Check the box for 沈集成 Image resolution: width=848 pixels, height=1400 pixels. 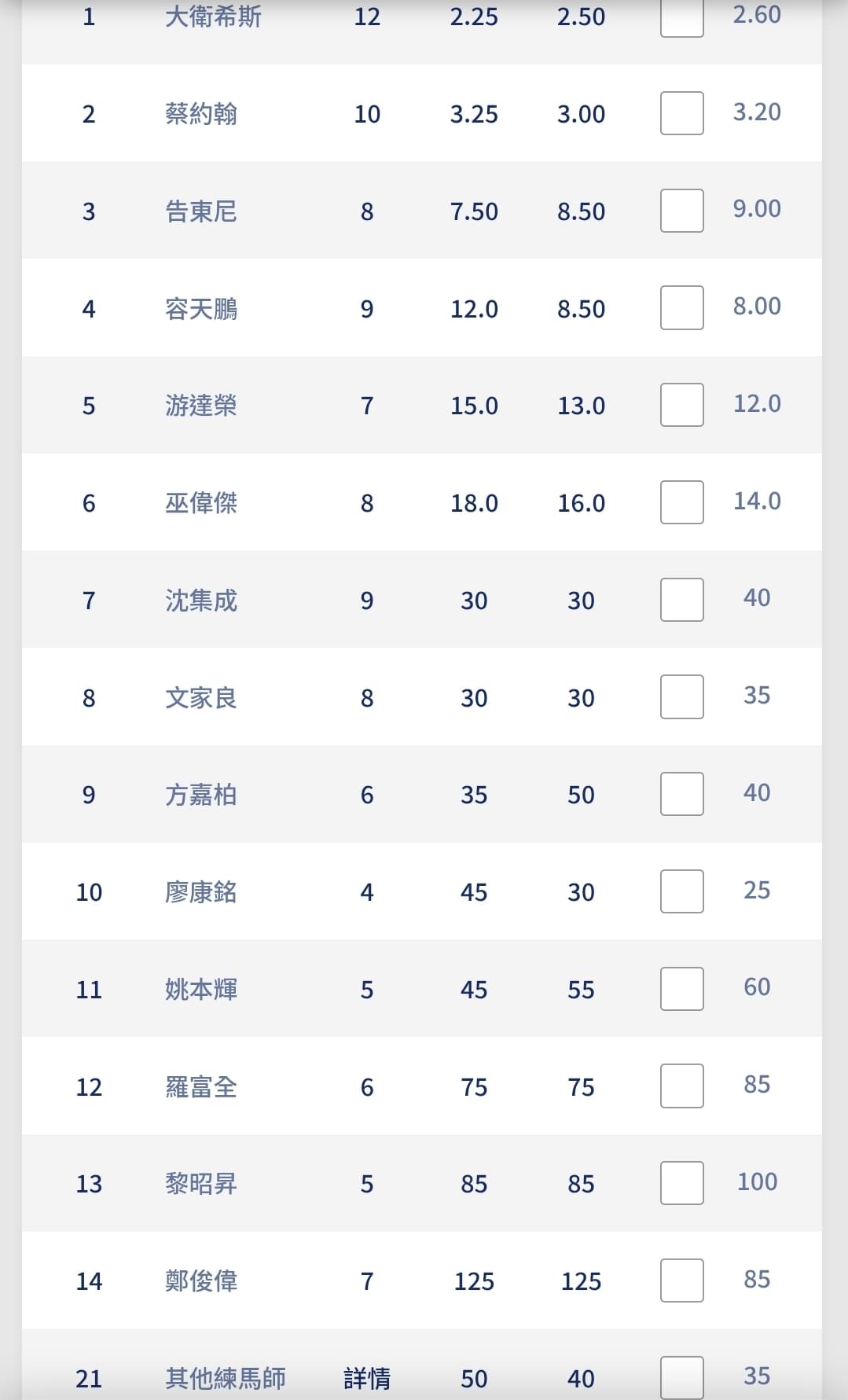[x=681, y=600]
